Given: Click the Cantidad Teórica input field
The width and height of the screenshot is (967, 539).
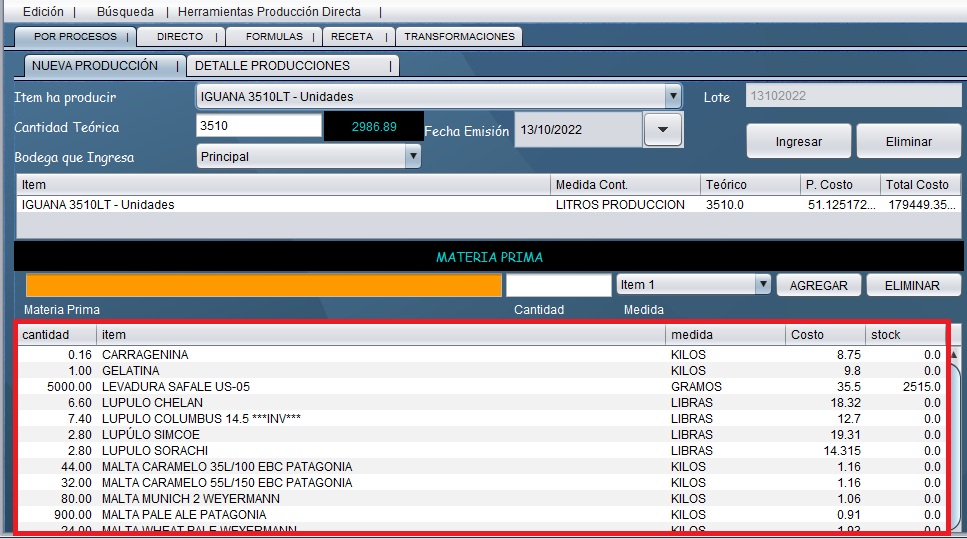Looking at the screenshot, I should [x=258, y=127].
